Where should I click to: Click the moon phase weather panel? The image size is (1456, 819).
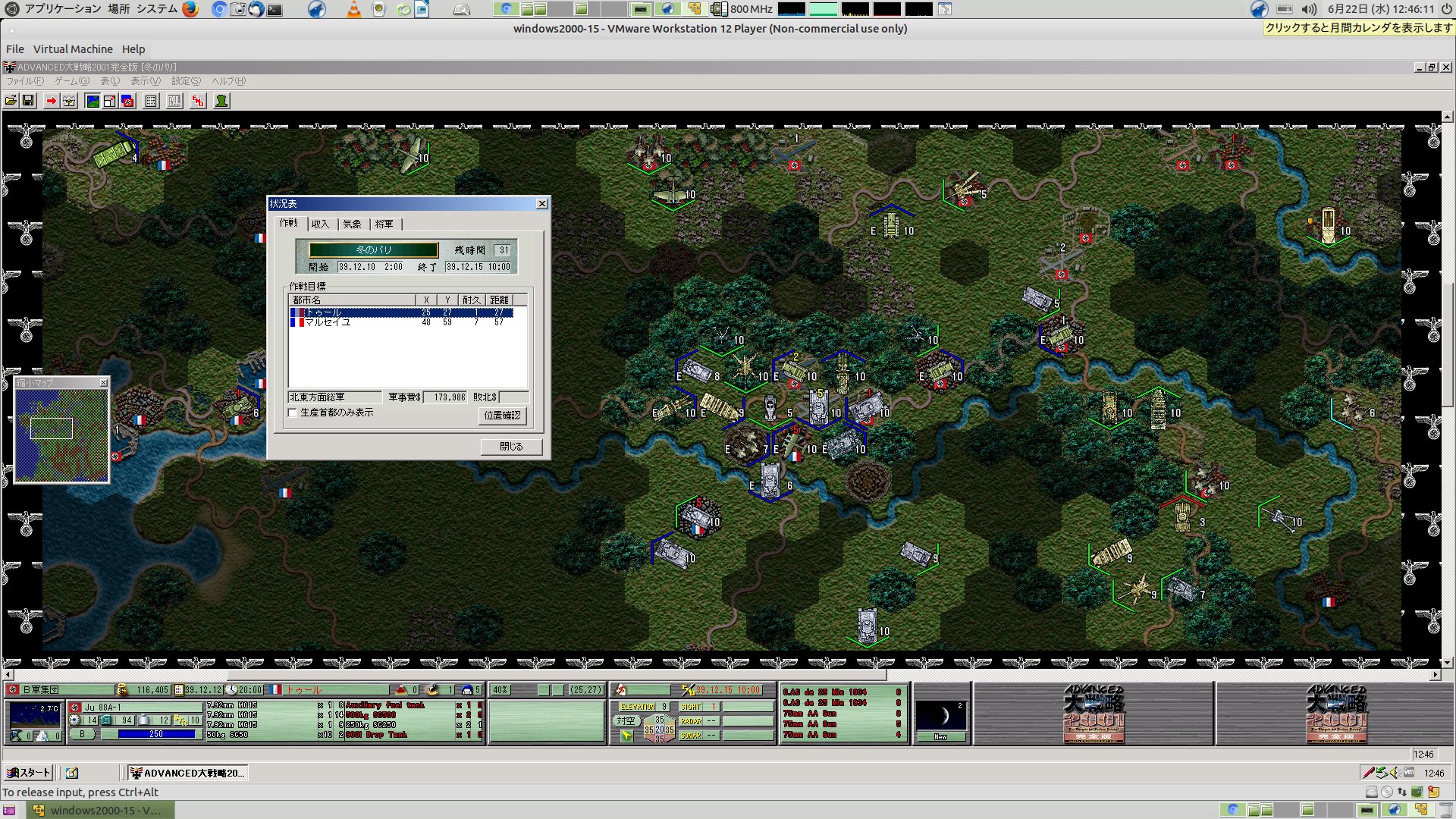[940, 714]
